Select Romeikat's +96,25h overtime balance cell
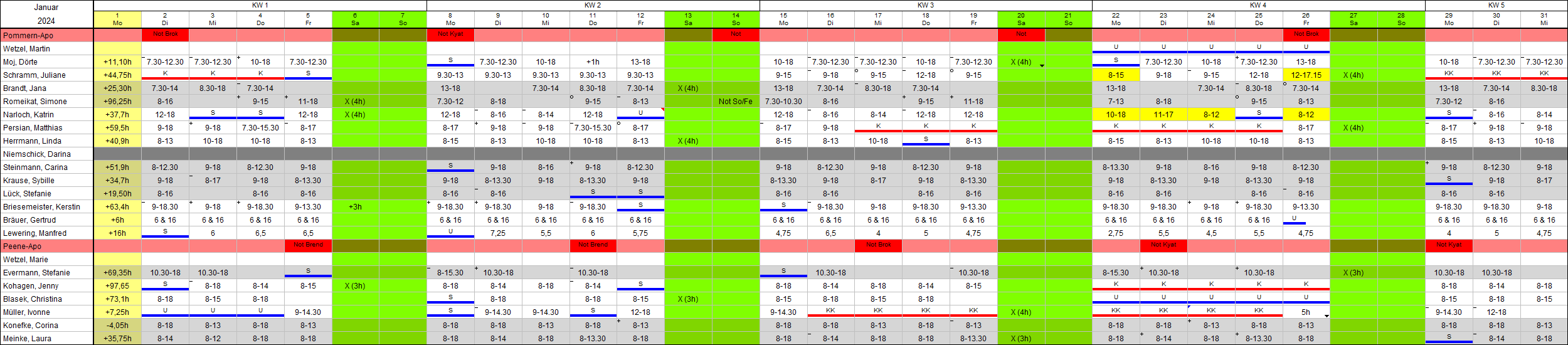This screenshot has height=345, width=1568. pyautogui.click(x=117, y=101)
